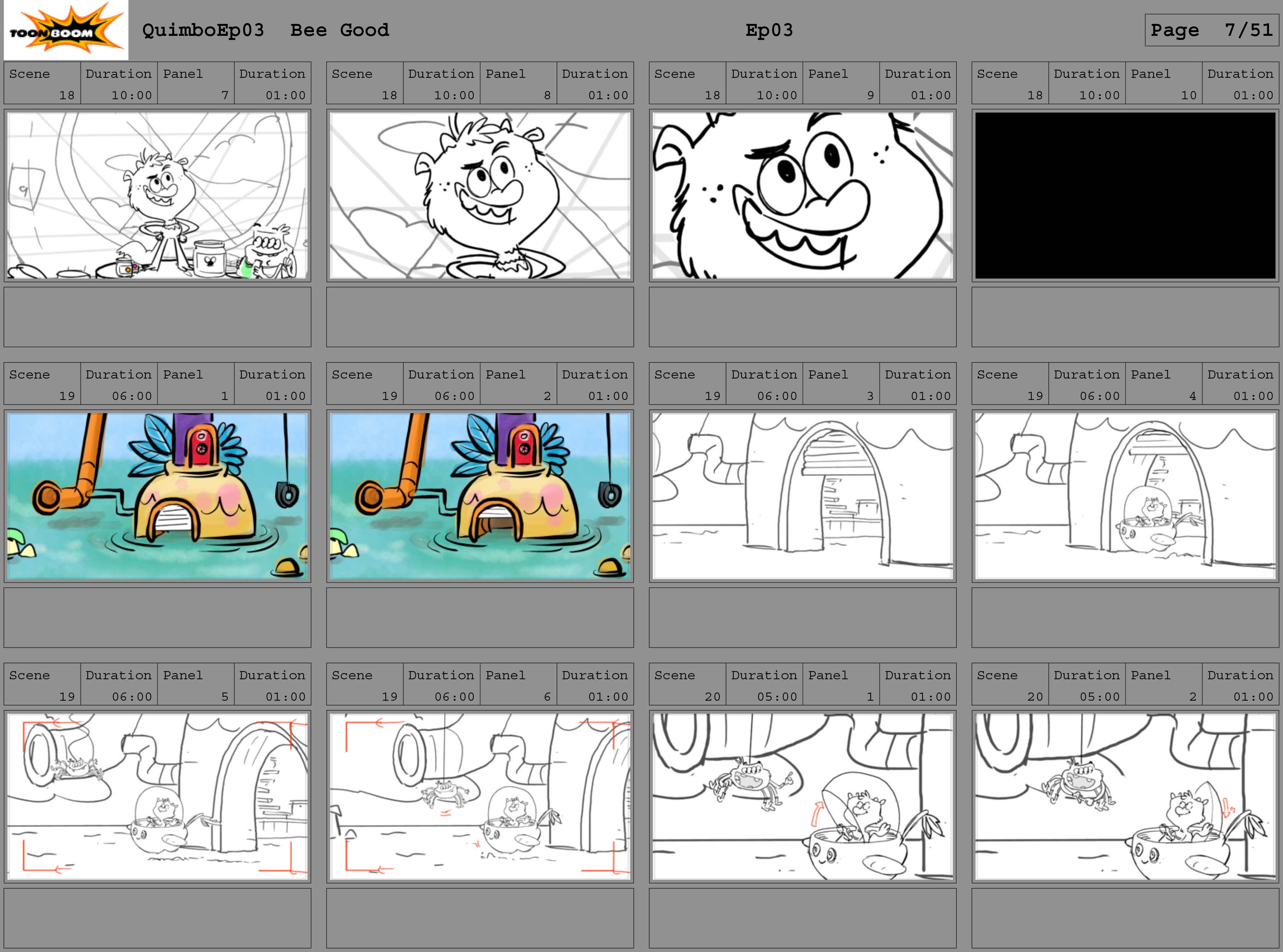Viewport: 1283px width, 952px height.
Task: Select Scene 19 Panel 3 sketch thumbnail
Action: (x=802, y=496)
